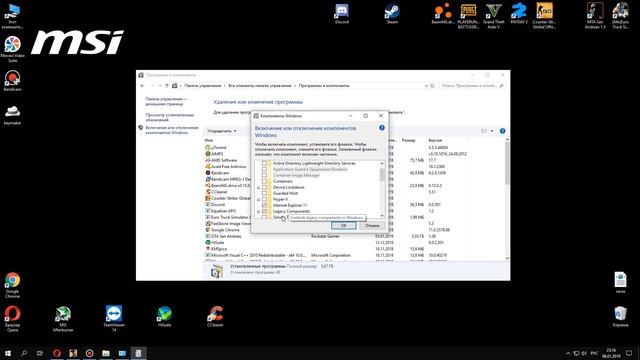Open the address bar history dropdown

click(427, 86)
